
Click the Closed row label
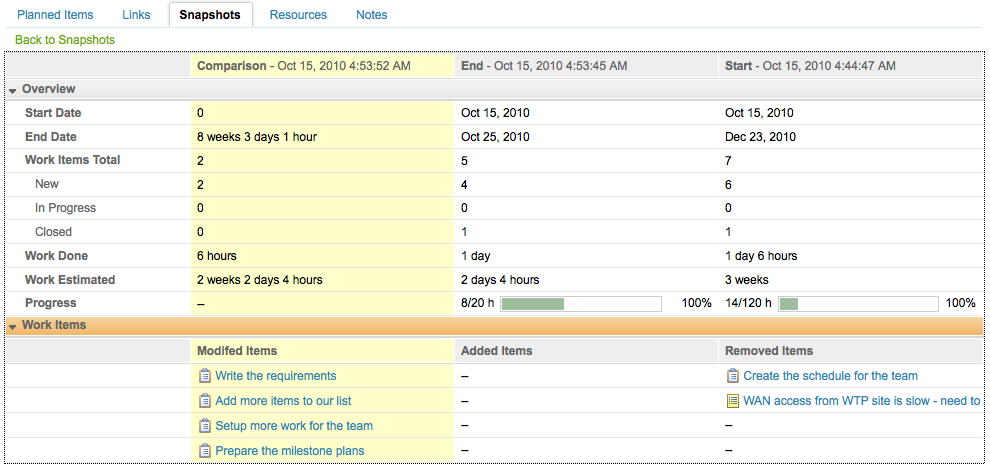tap(53, 232)
